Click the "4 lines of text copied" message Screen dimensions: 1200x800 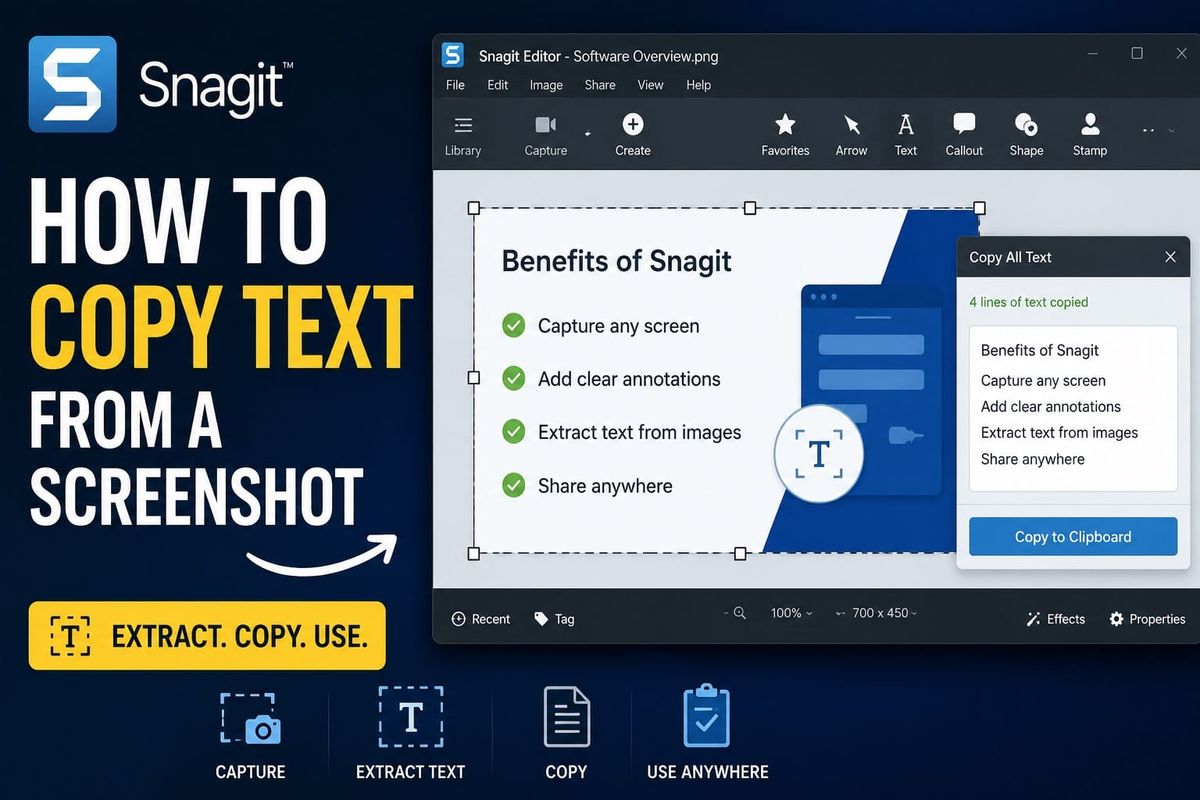[1028, 302]
